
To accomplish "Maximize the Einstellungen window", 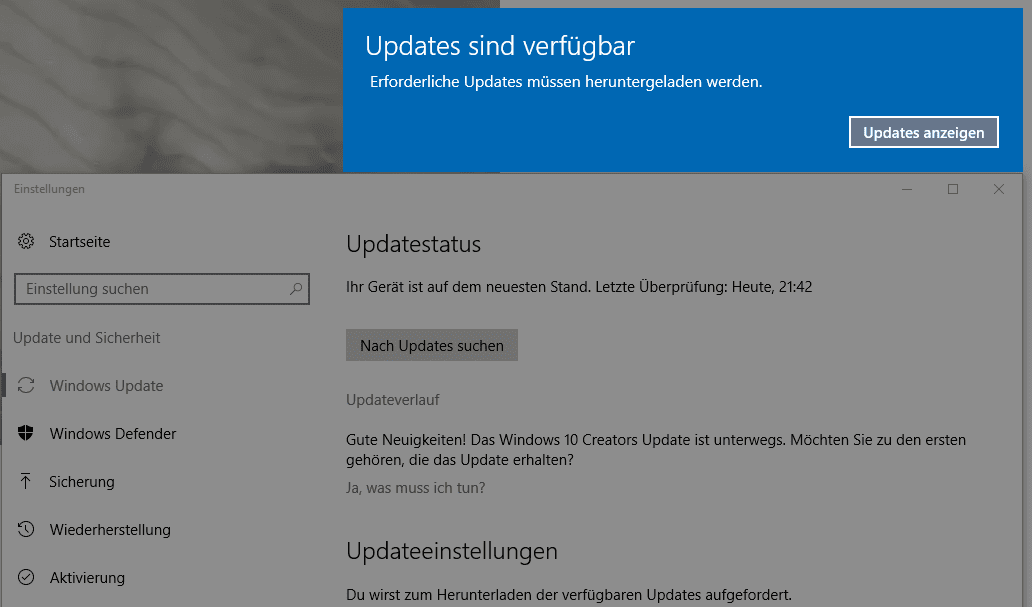I will pos(952,189).
